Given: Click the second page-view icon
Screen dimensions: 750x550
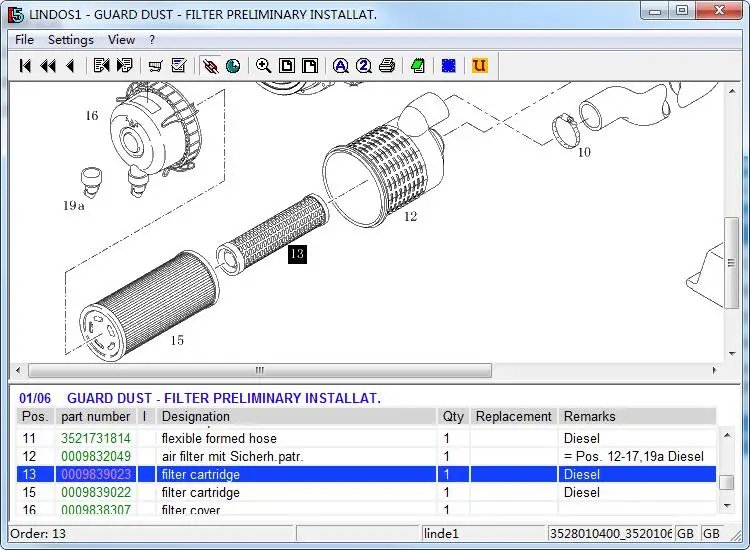Looking at the screenshot, I should coord(310,66).
